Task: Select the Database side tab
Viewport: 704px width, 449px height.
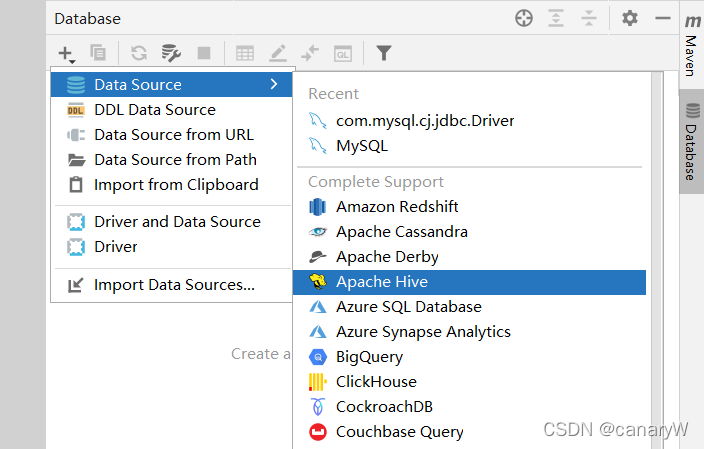Action: [692, 141]
